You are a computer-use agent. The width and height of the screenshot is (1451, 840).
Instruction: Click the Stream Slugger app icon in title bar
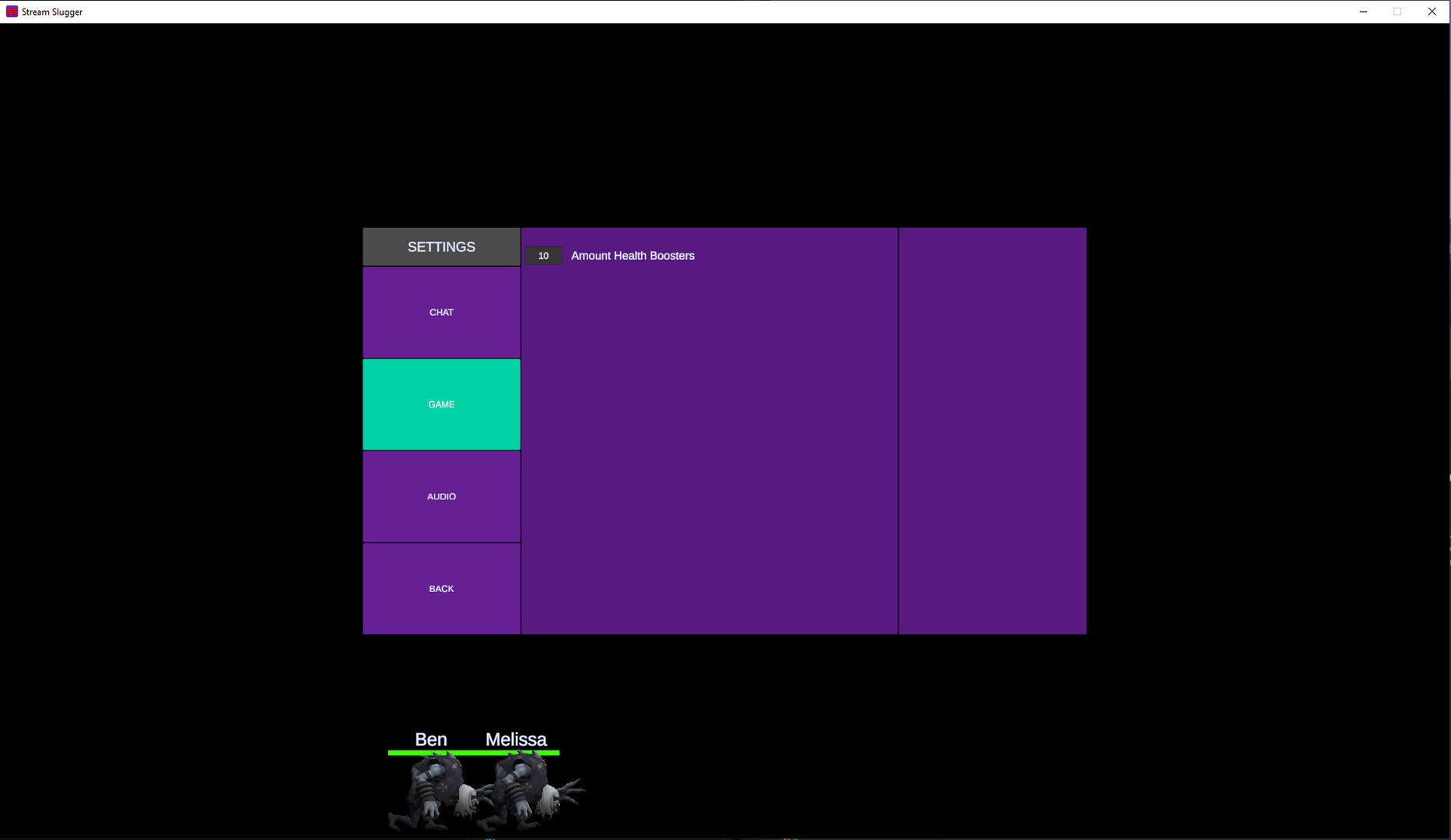pyautogui.click(x=12, y=12)
